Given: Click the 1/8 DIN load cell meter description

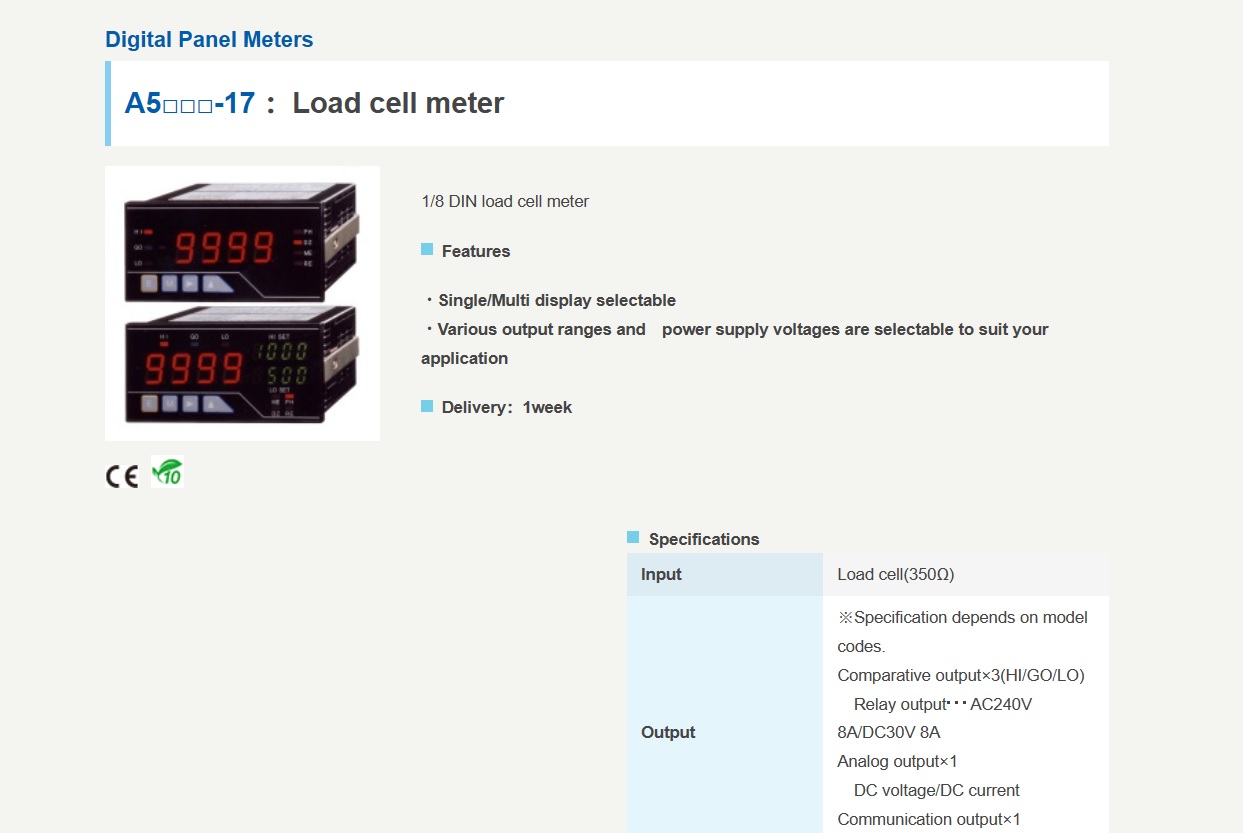Looking at the screenshot, I should point(505,201).
